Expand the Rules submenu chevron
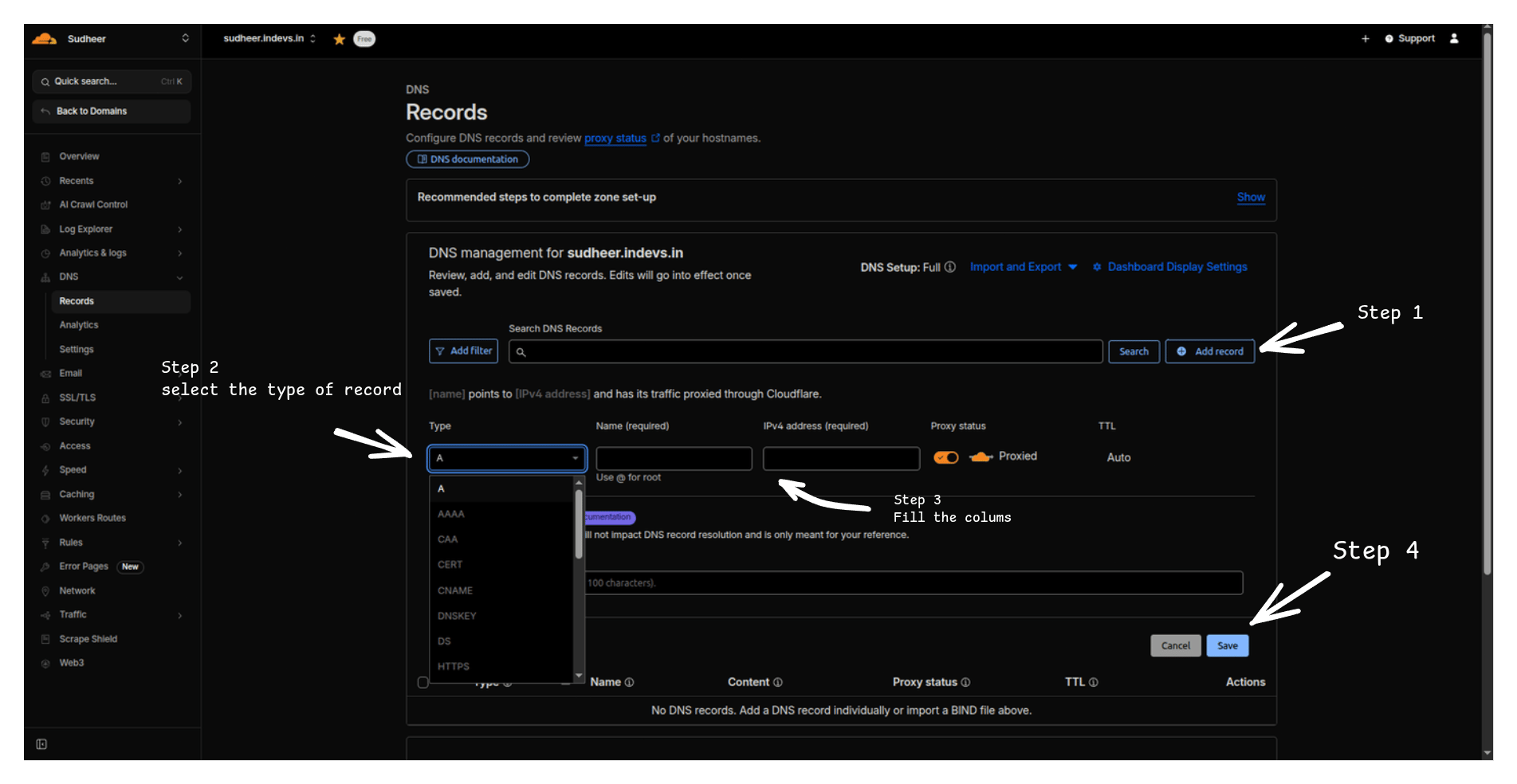Viewport: 1517px width, 784px height. click(x=180, y=543)
